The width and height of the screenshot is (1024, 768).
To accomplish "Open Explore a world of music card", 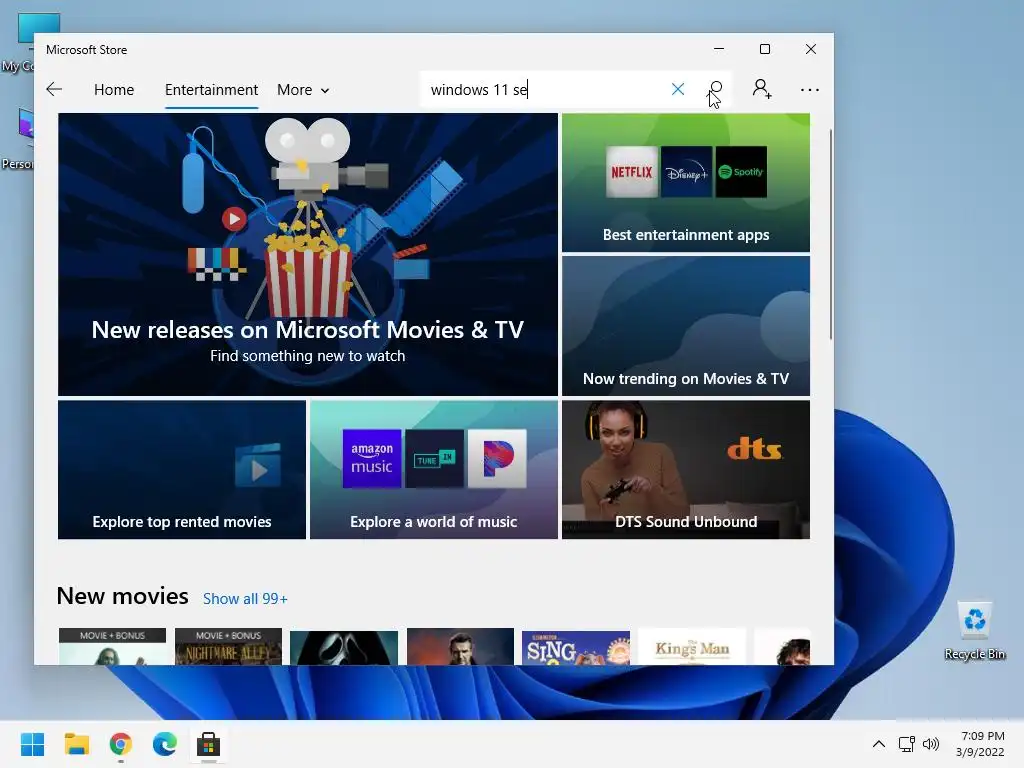I will coord(434,470).
